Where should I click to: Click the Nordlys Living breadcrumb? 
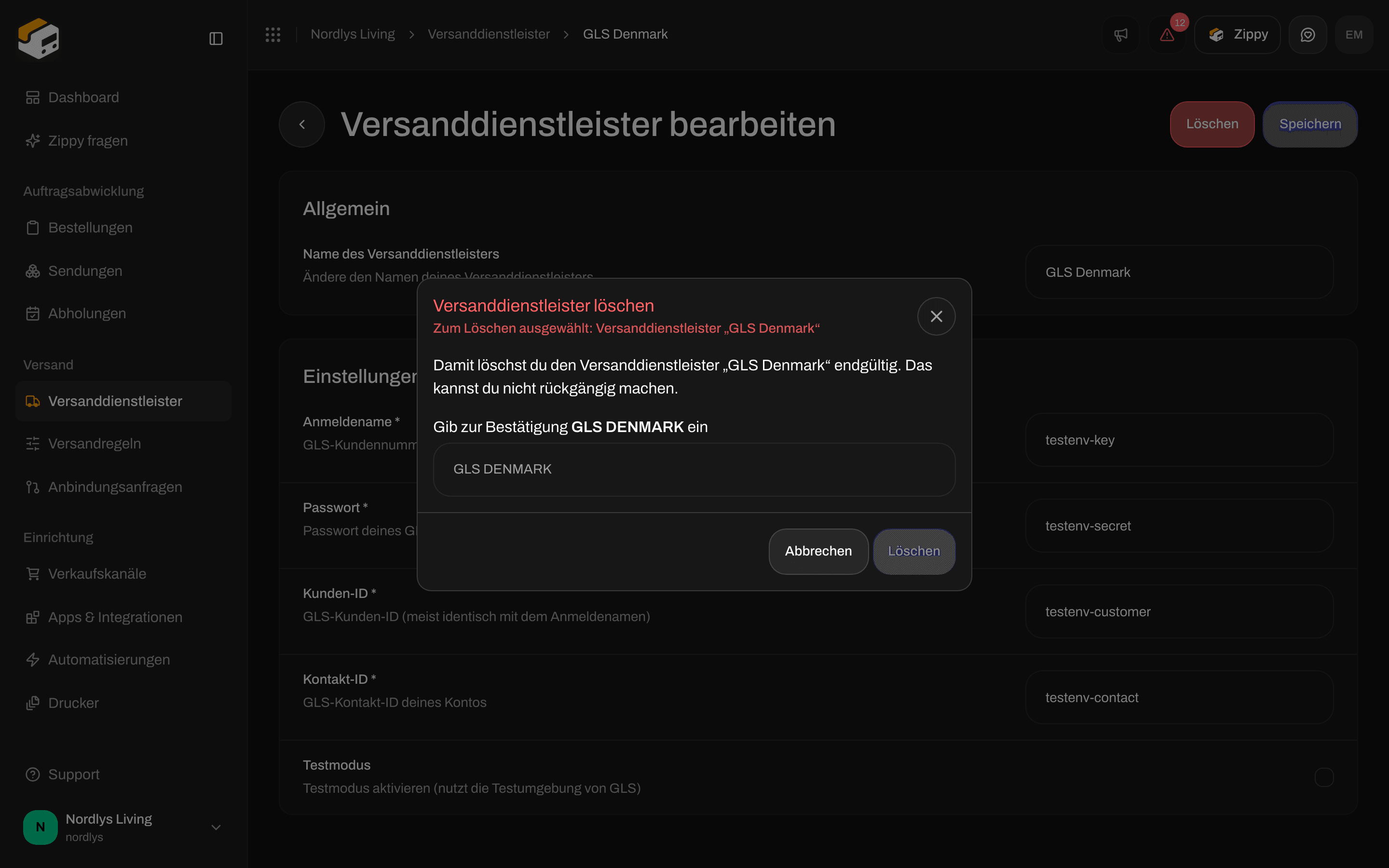tap(353, 34)
